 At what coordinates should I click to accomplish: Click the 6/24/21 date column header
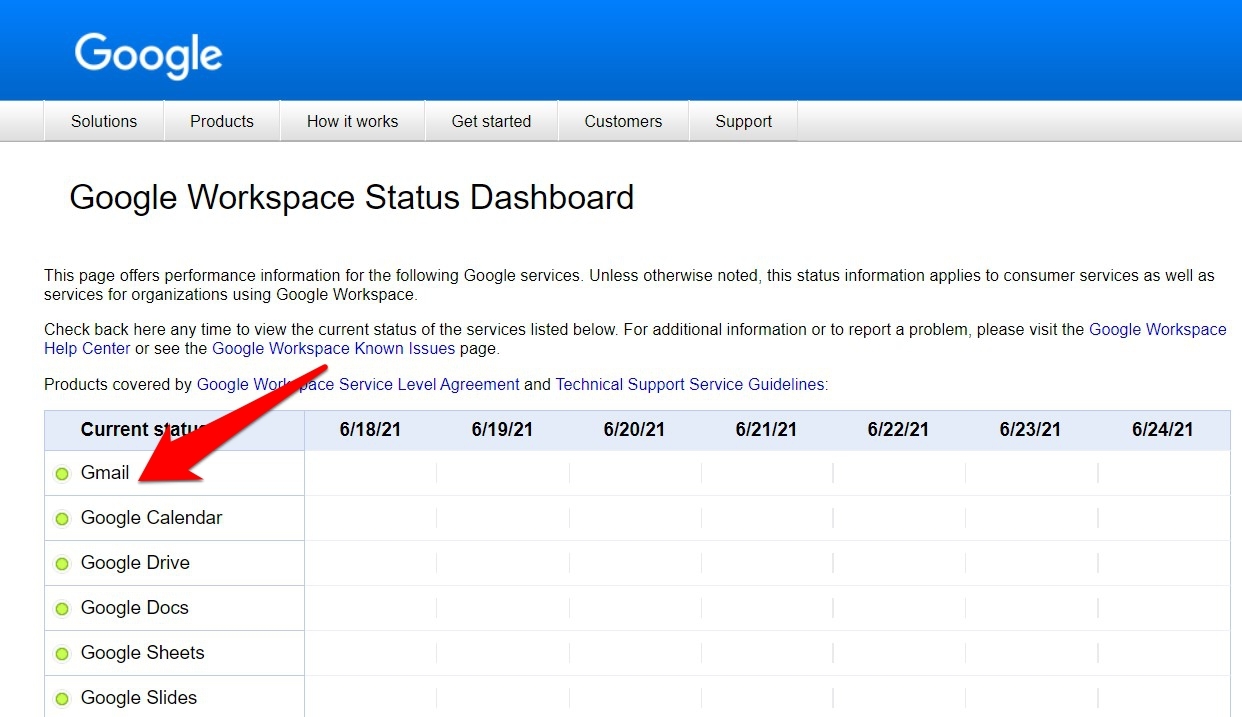coord(1162,430)
